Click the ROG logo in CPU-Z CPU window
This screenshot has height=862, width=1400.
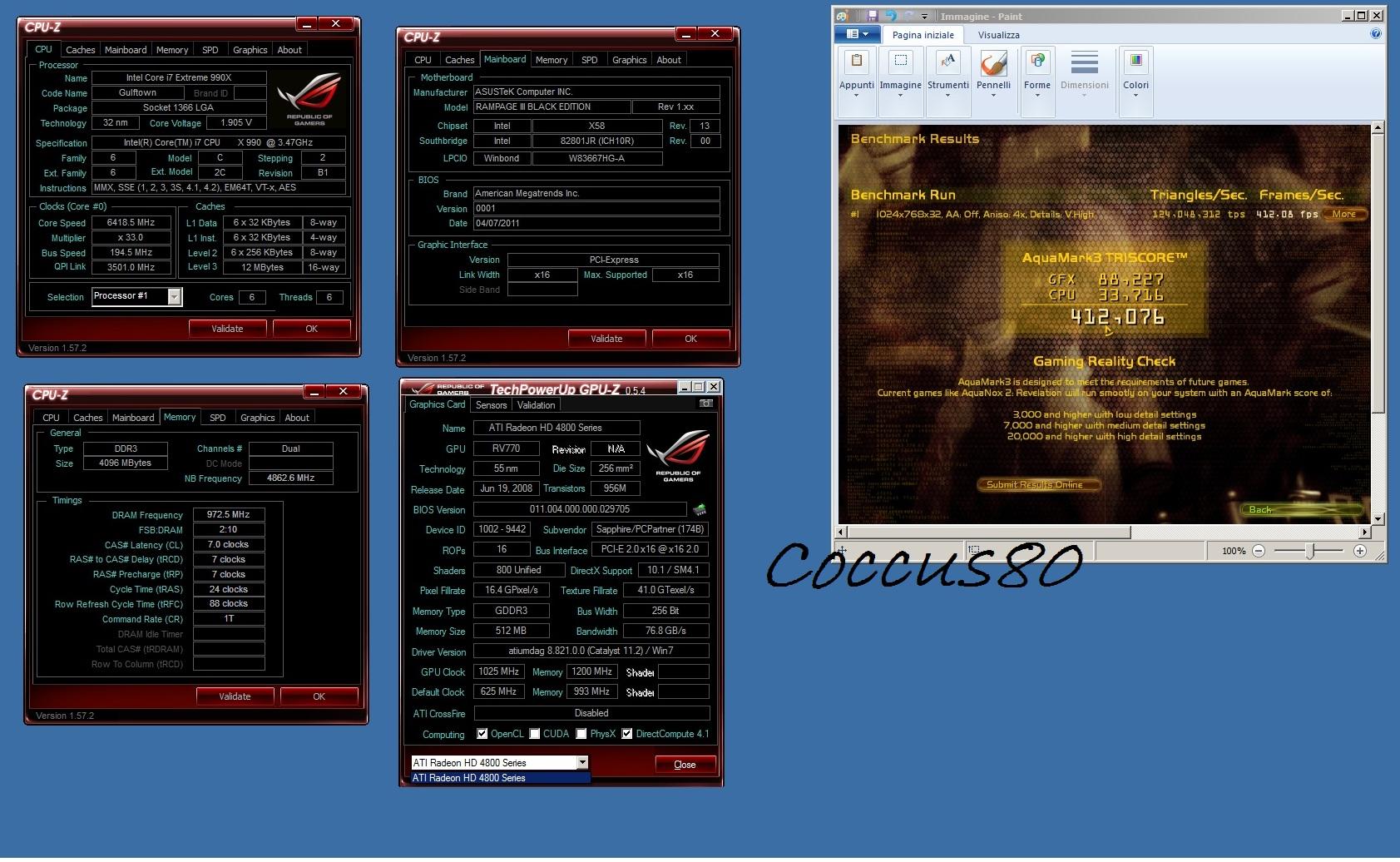point(309,98)
